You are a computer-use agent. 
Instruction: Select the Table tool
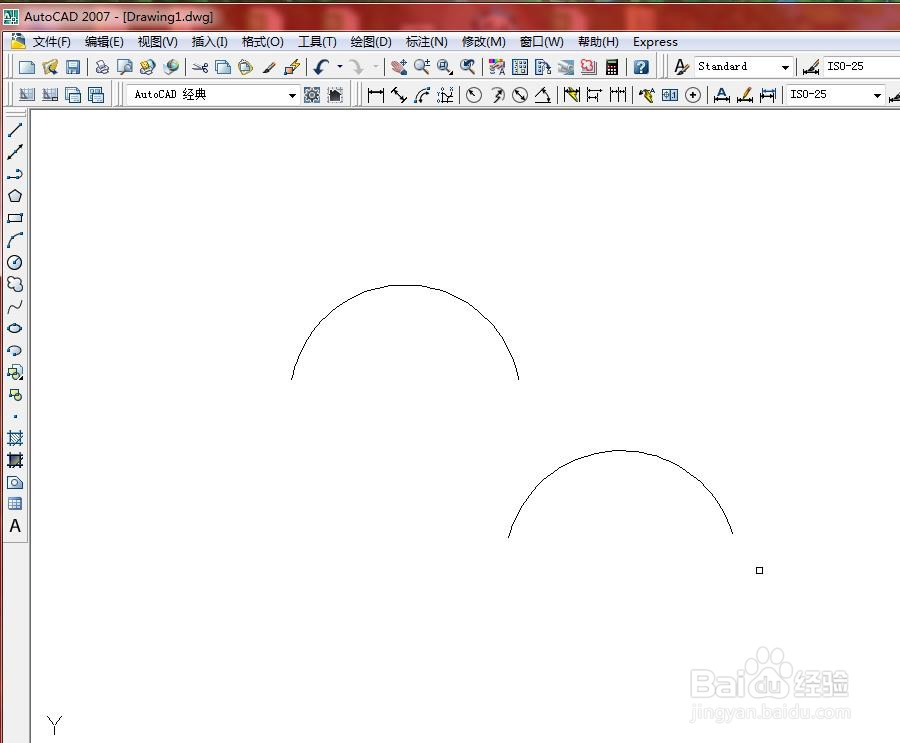point(15,504)
